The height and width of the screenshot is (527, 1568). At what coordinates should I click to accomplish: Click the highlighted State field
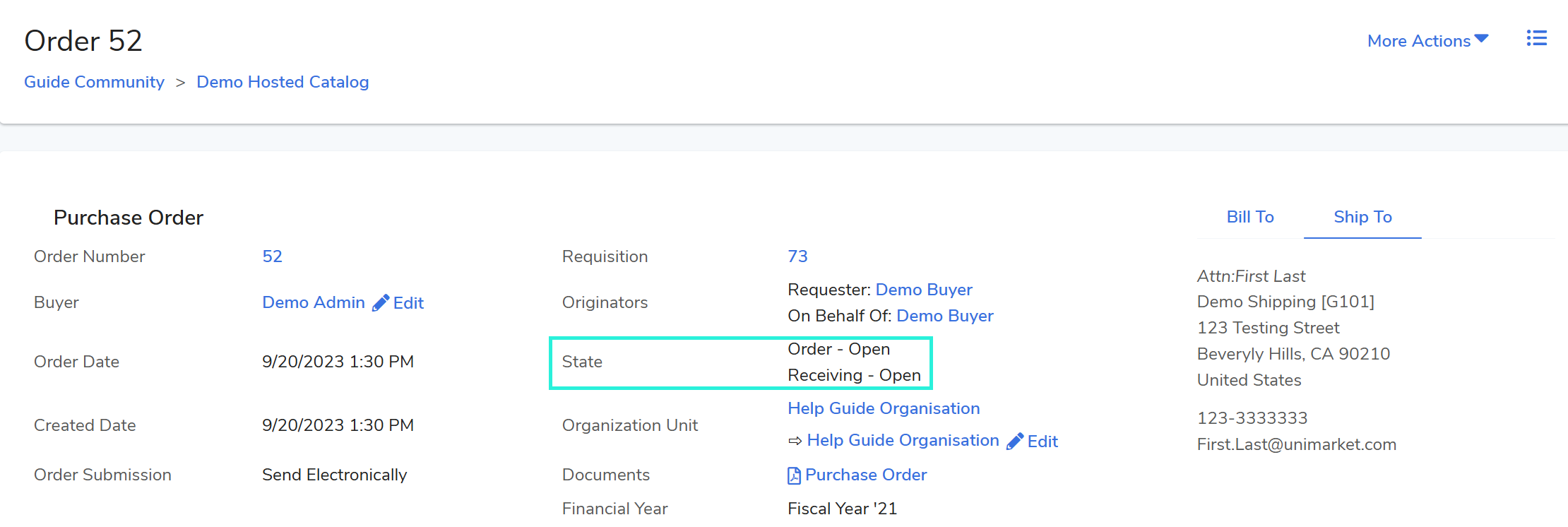pyautogui.click(x=740, y=362)
